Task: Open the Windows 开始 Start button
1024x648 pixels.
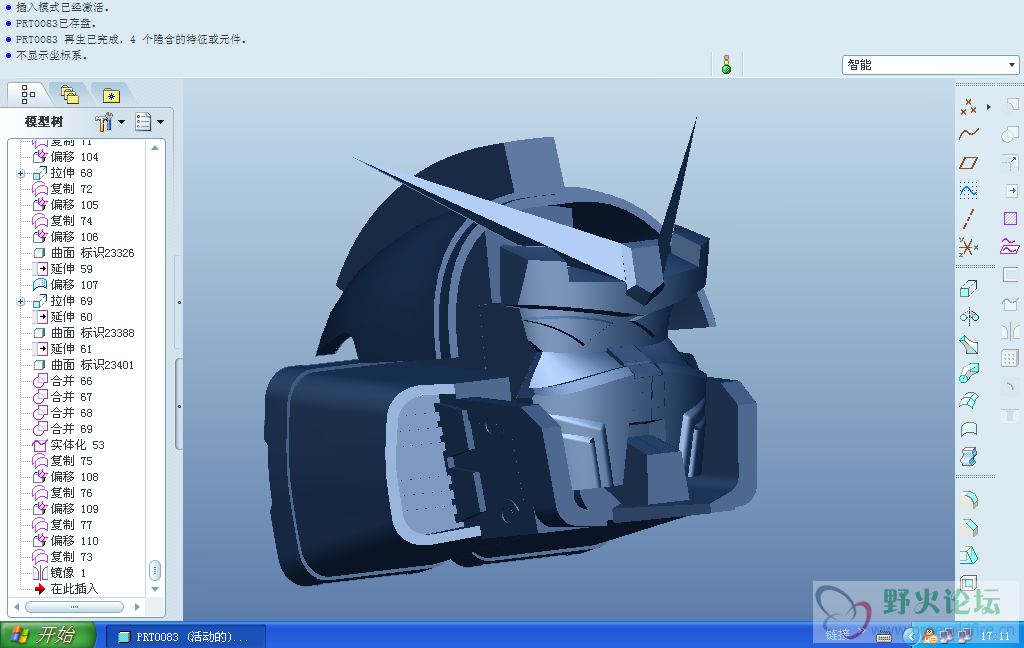Action: [x=48, y=635]
